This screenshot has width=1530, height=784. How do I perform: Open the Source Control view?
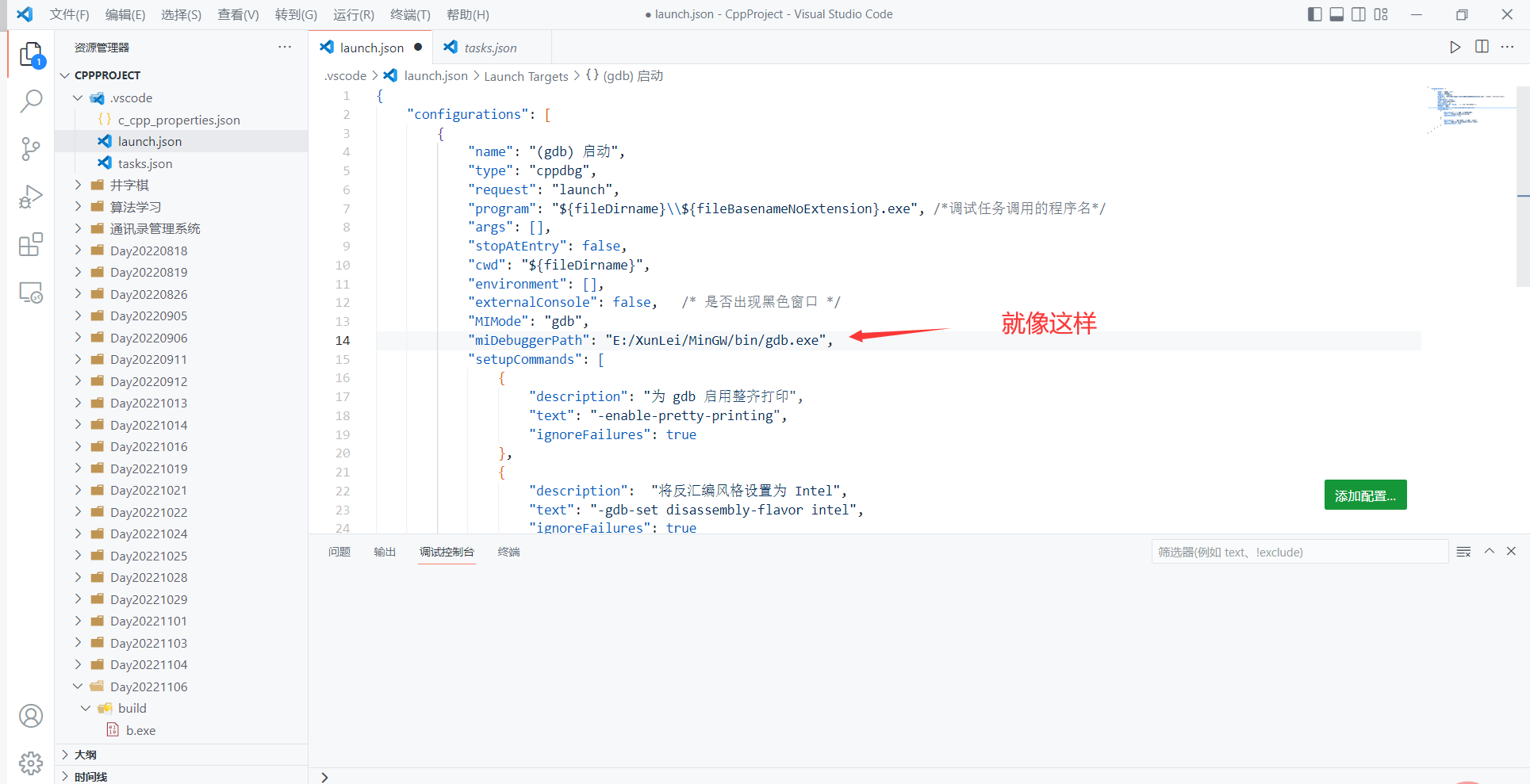pos(31,148)
